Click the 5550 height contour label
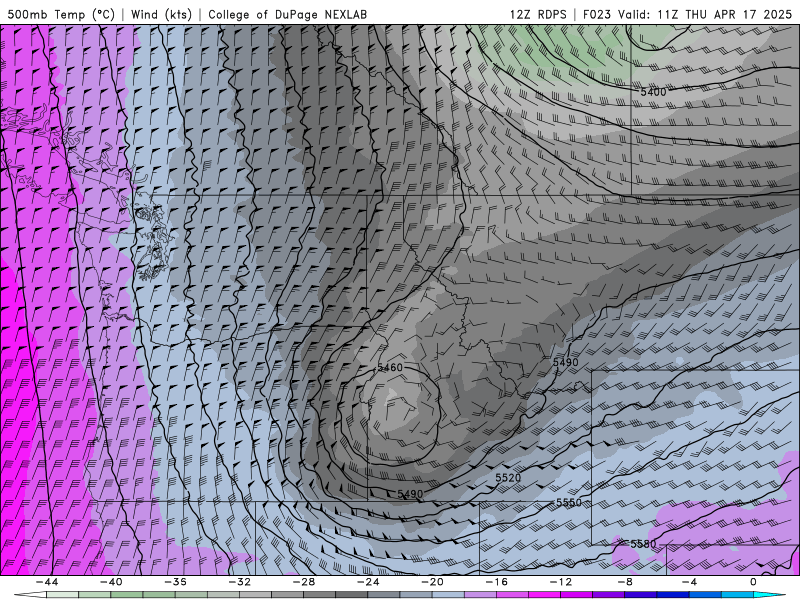 pyautogui.click(x=569, y=503)
